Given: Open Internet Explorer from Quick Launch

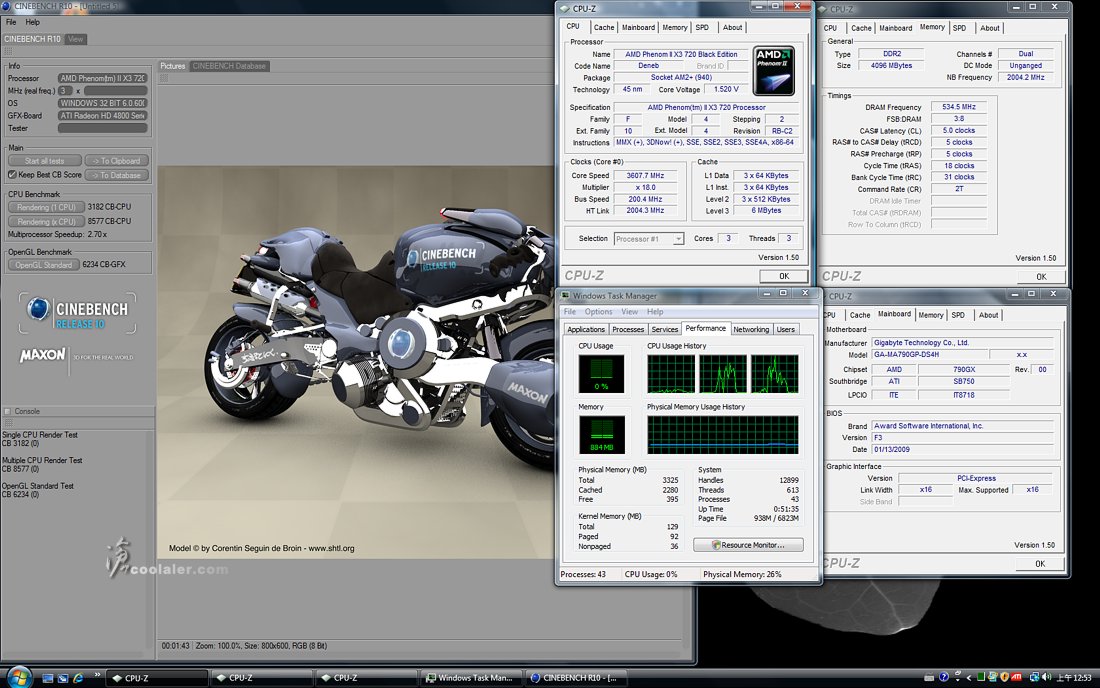Looking at the screenshot, I should pos(78,678).
